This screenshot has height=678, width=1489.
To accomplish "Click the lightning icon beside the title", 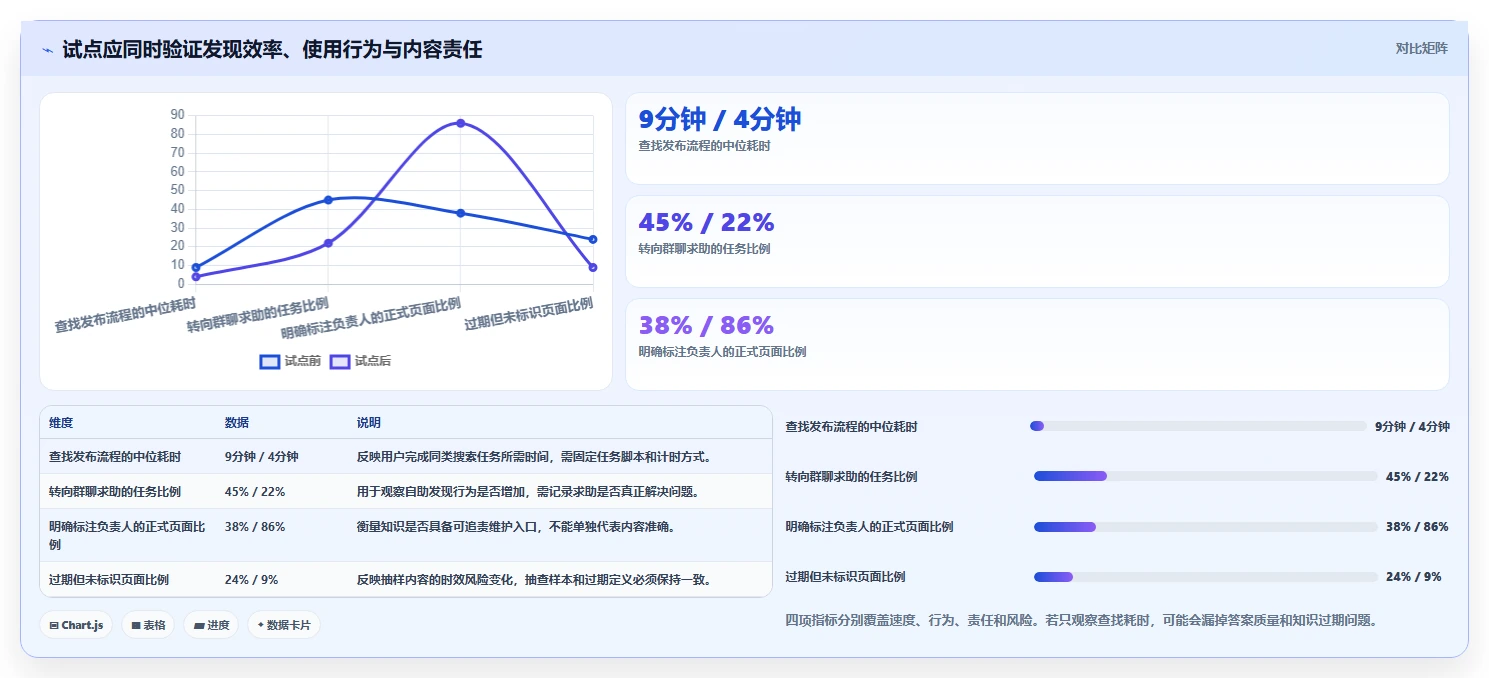I will [47, 50].
